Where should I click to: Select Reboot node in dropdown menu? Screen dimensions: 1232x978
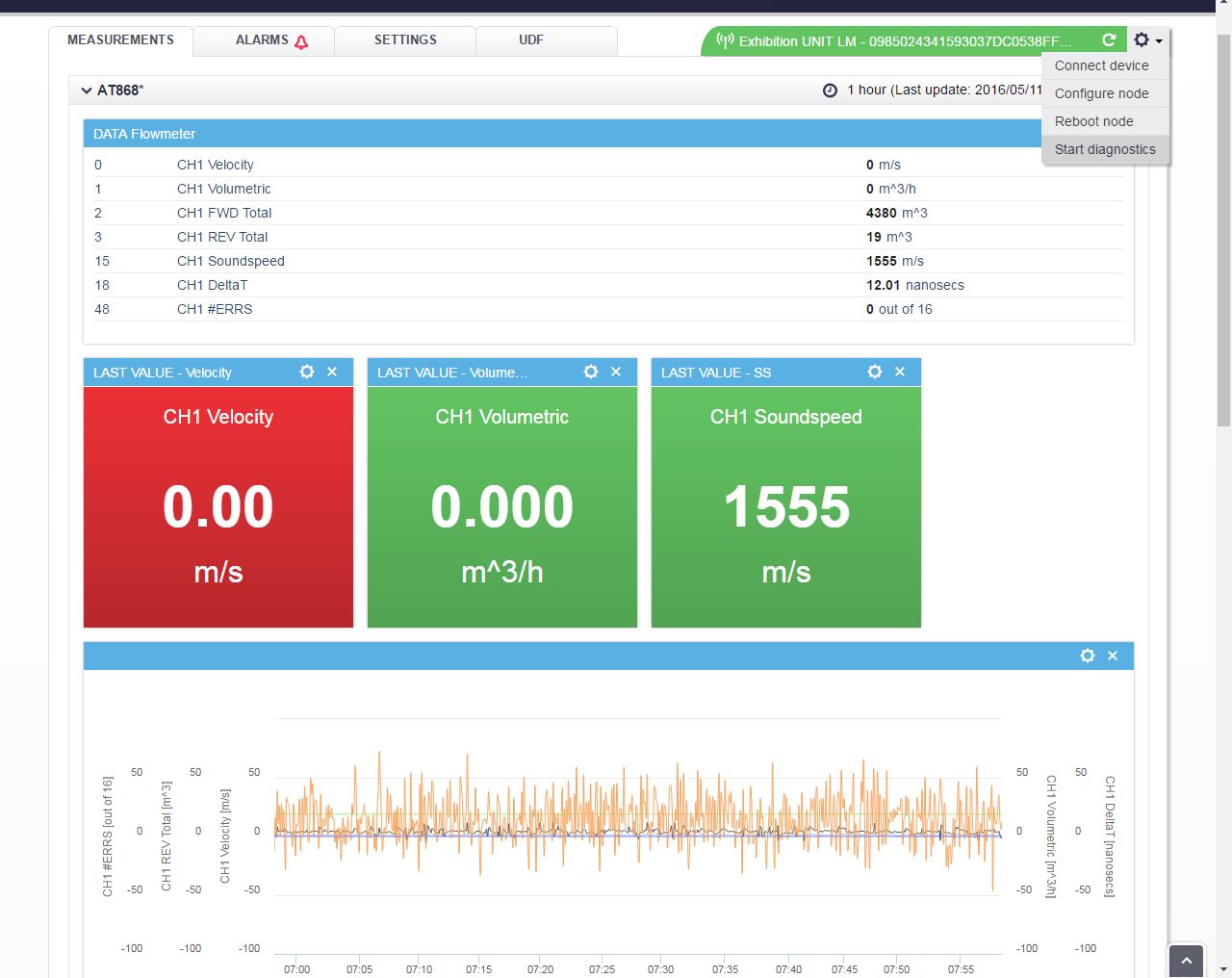1094,121
